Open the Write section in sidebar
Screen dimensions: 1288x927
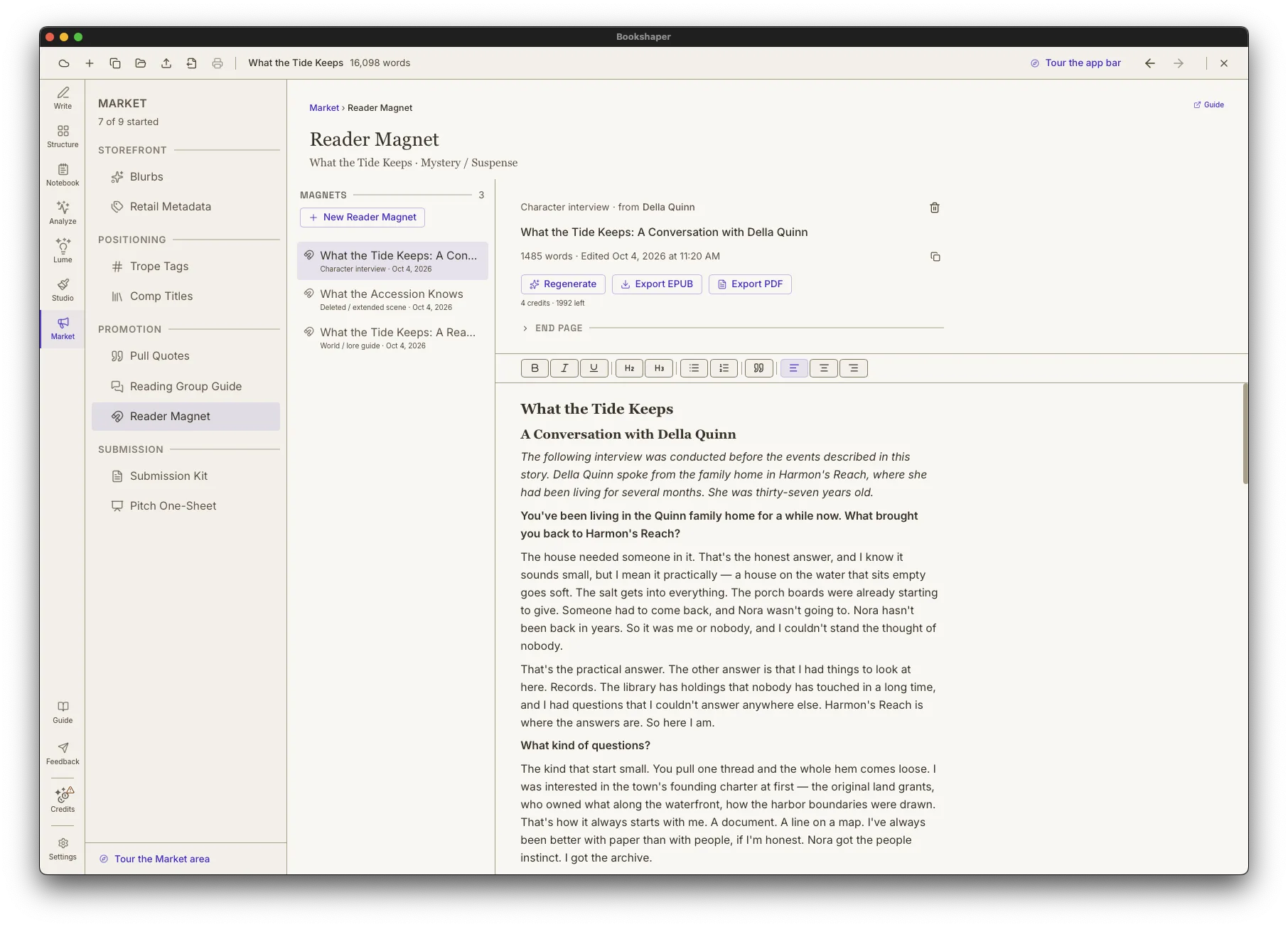click(x=63, y=98)
